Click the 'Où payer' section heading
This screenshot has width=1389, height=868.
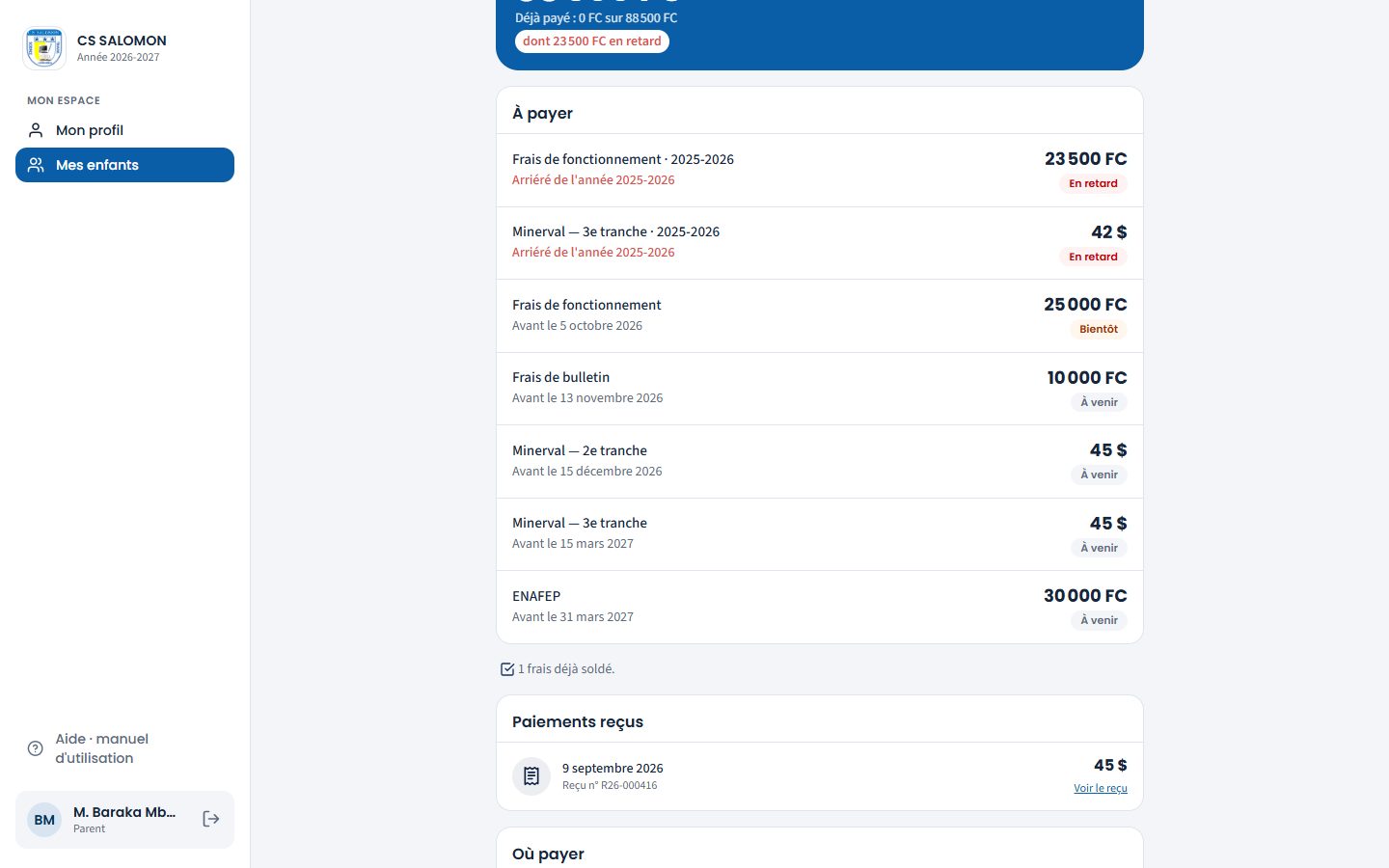coord(548,854)
